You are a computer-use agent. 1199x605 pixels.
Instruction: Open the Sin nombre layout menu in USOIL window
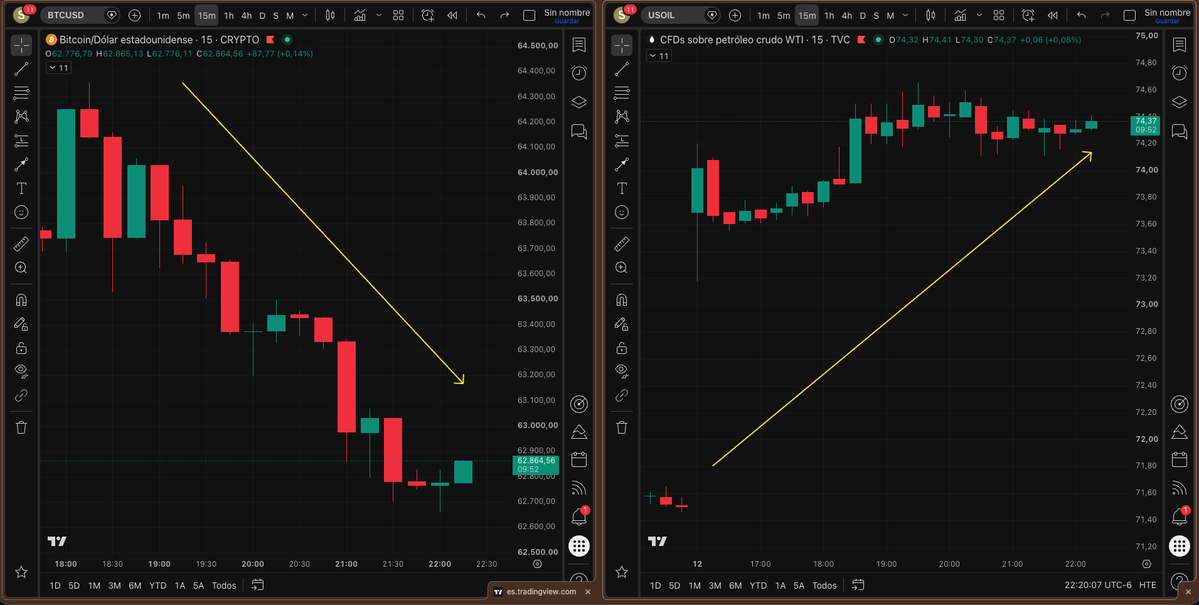(x=1167, y=15)
